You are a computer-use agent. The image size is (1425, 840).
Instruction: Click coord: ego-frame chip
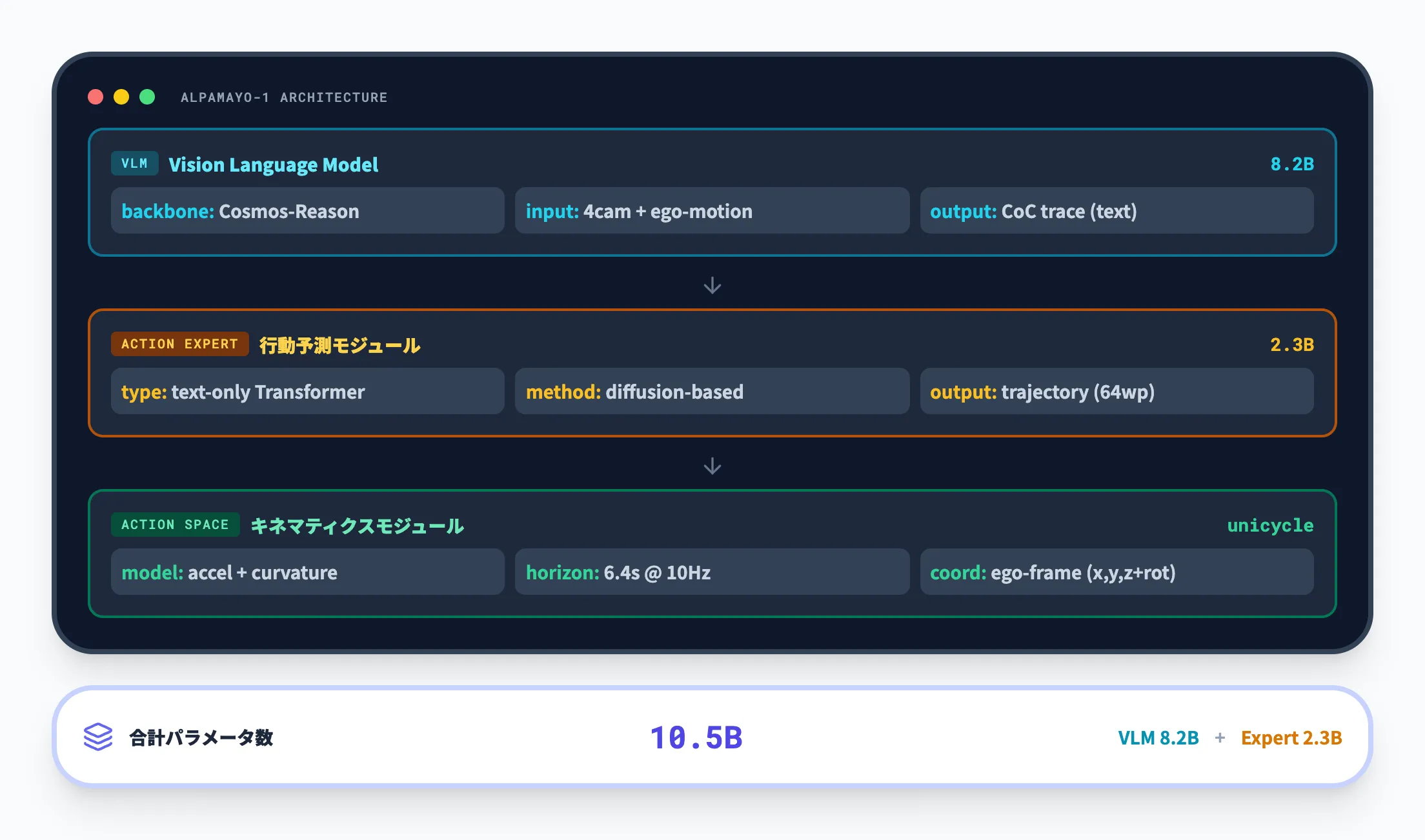pyautogui.click(x=1117, y=572)
